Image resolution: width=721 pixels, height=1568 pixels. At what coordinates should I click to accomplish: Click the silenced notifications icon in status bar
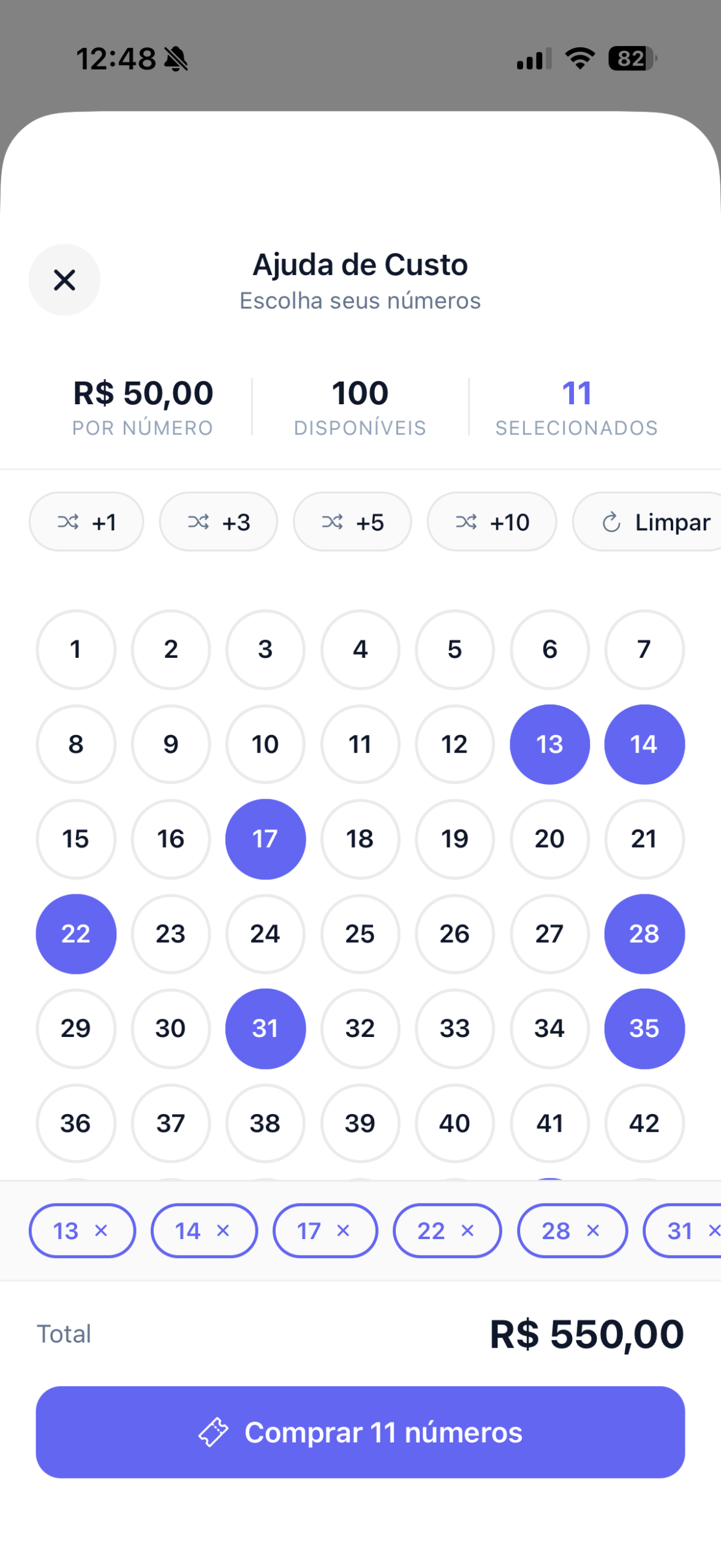176,58
